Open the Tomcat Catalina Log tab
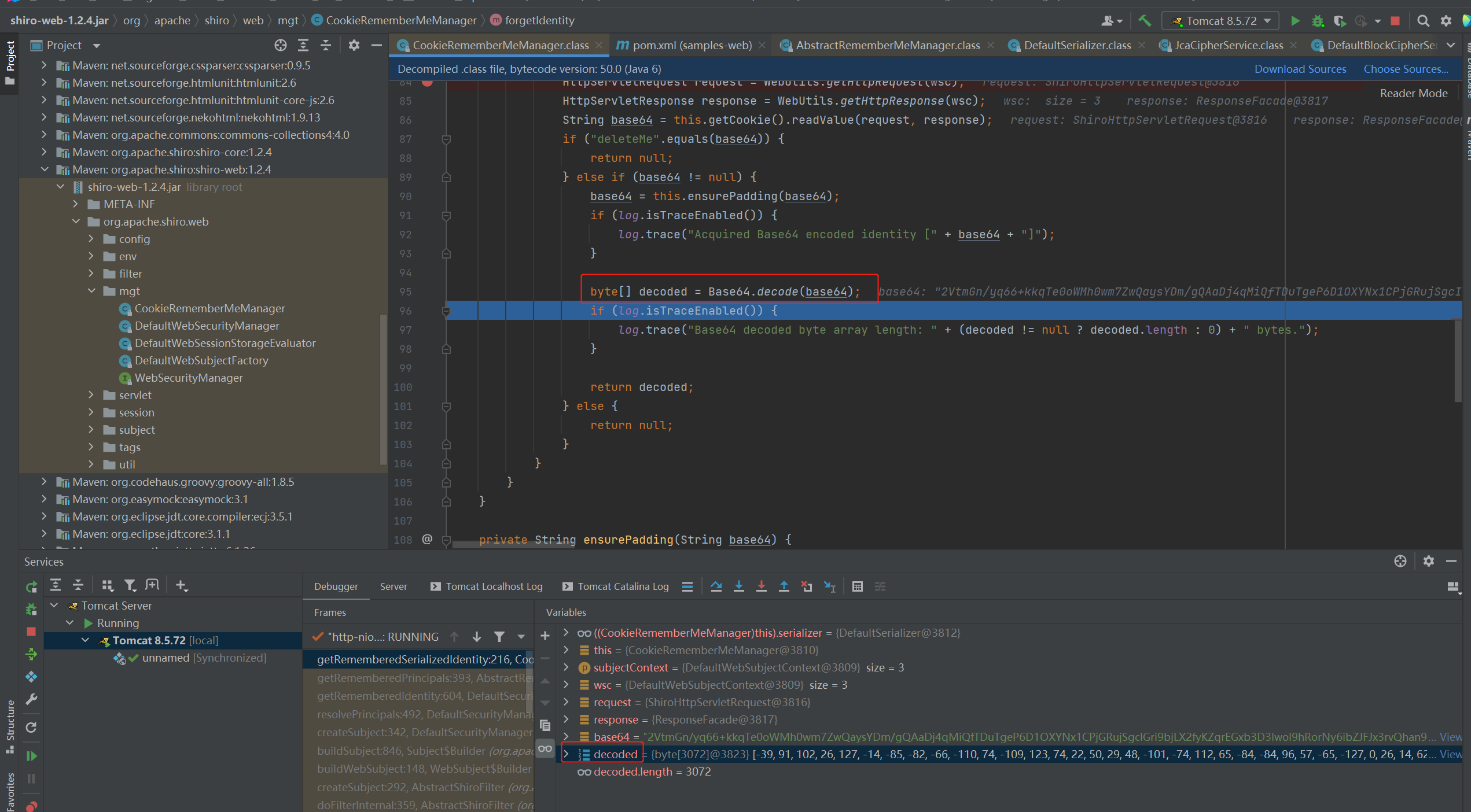The height and width of the screenshot is (812, 1471). click(623, 586)
